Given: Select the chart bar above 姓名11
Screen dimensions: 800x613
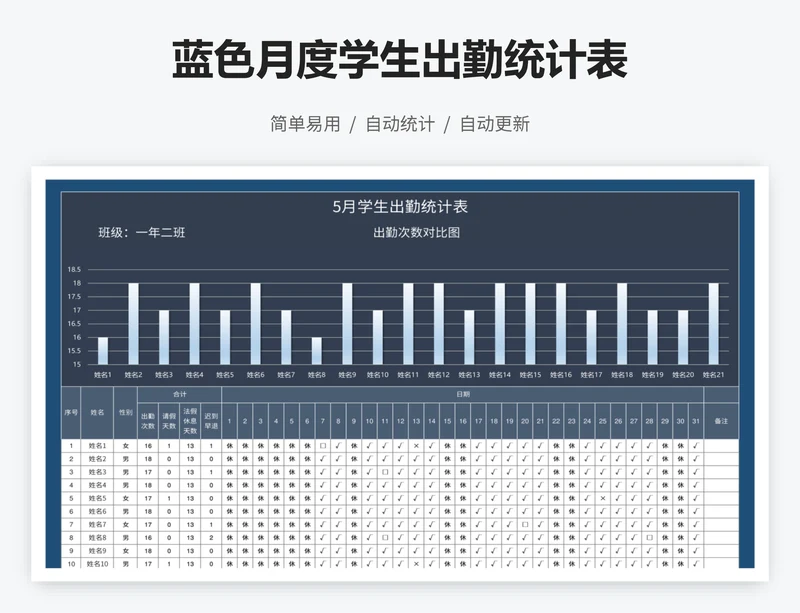Looking at the screenshot, I should [408, 324].
